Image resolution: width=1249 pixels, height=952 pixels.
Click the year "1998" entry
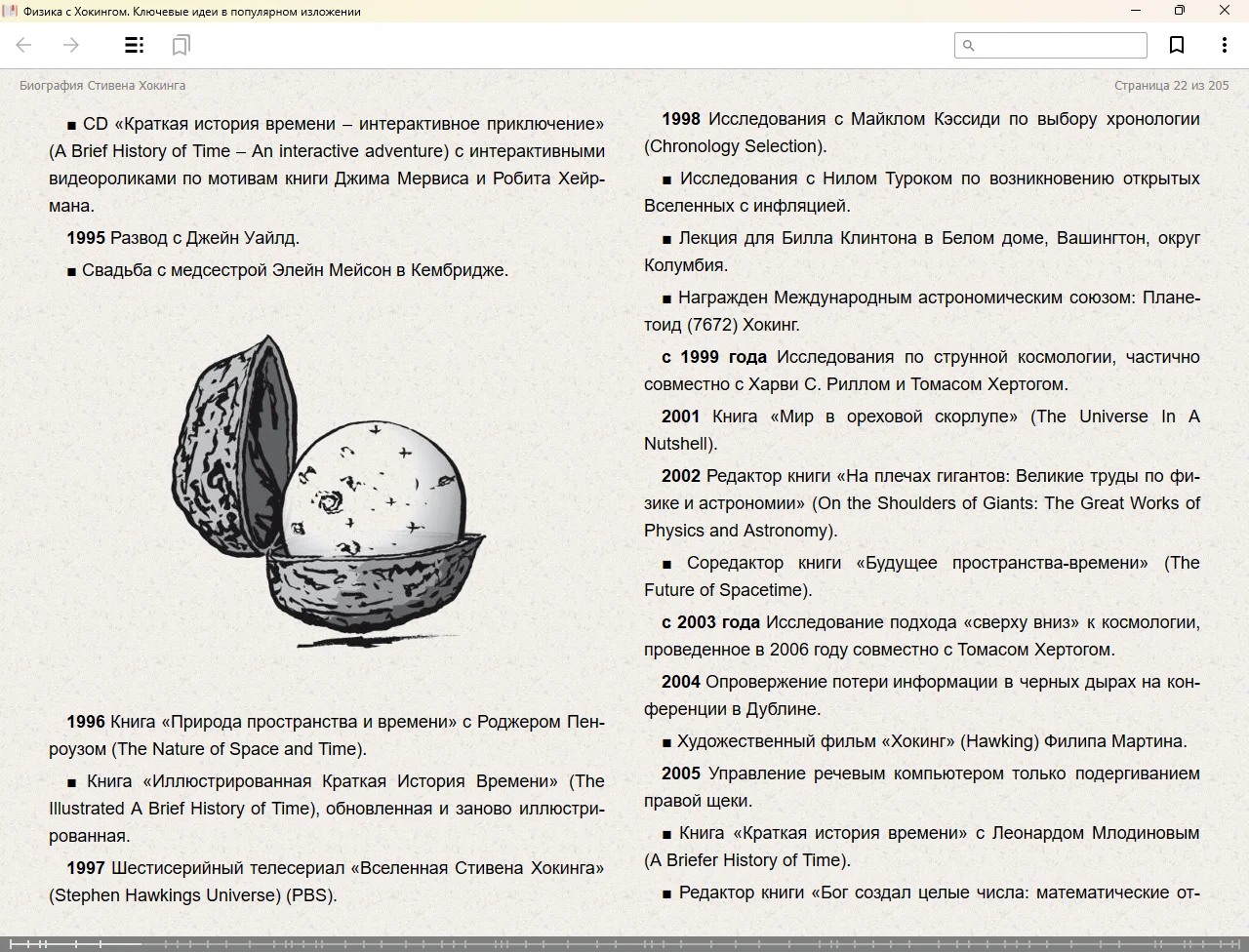tap(681, 119)
